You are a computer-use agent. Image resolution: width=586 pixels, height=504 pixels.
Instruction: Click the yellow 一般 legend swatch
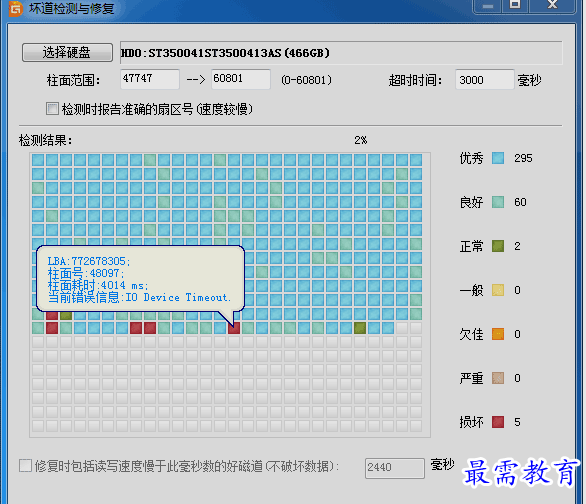click(x=498, y=290)
